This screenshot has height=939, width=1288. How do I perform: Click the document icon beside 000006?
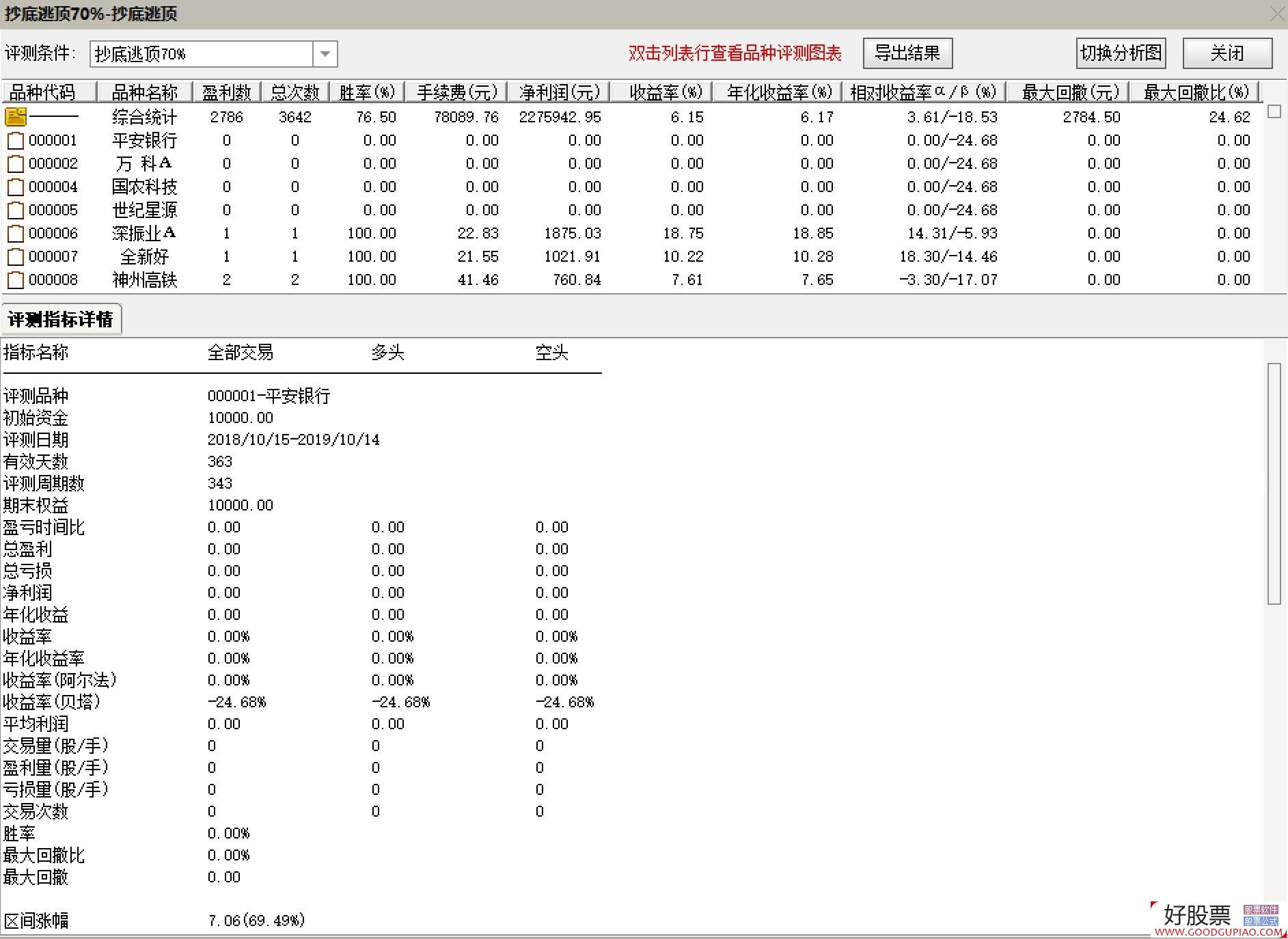(16, 234)
